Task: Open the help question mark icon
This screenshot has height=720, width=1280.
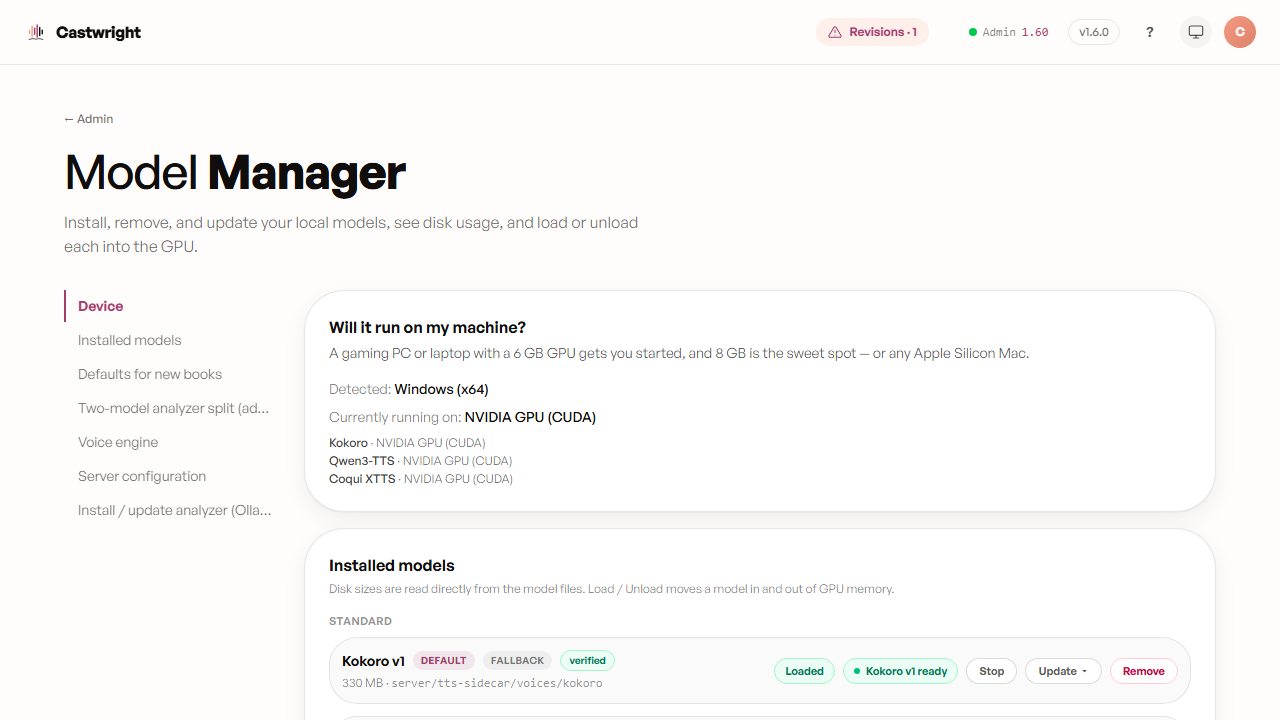Action: (x=1150, y=32)
